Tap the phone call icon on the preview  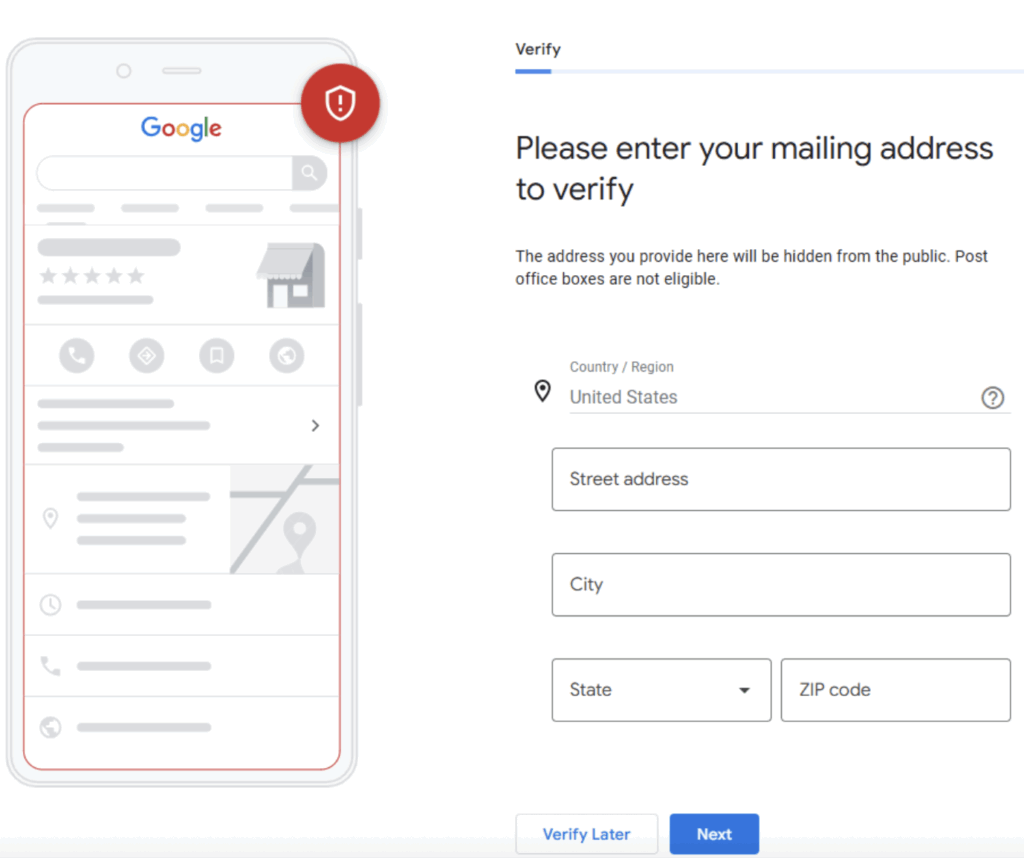(77, 356)
